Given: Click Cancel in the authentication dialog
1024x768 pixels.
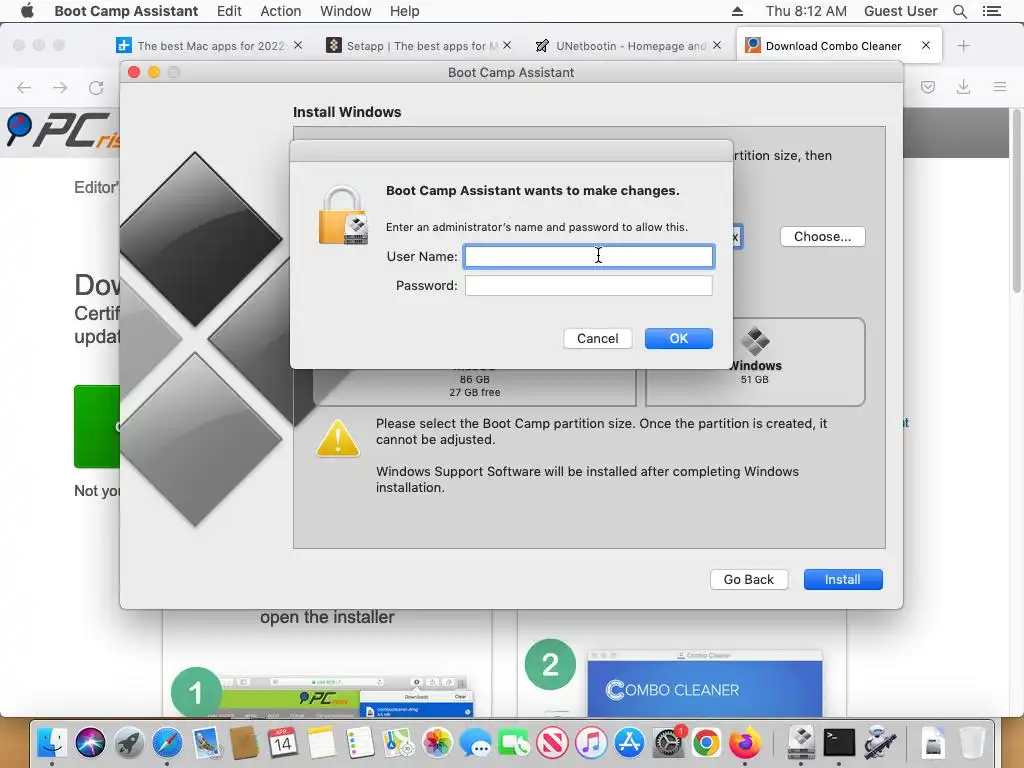Looking at the screenshot, I should tap(598, 338).
